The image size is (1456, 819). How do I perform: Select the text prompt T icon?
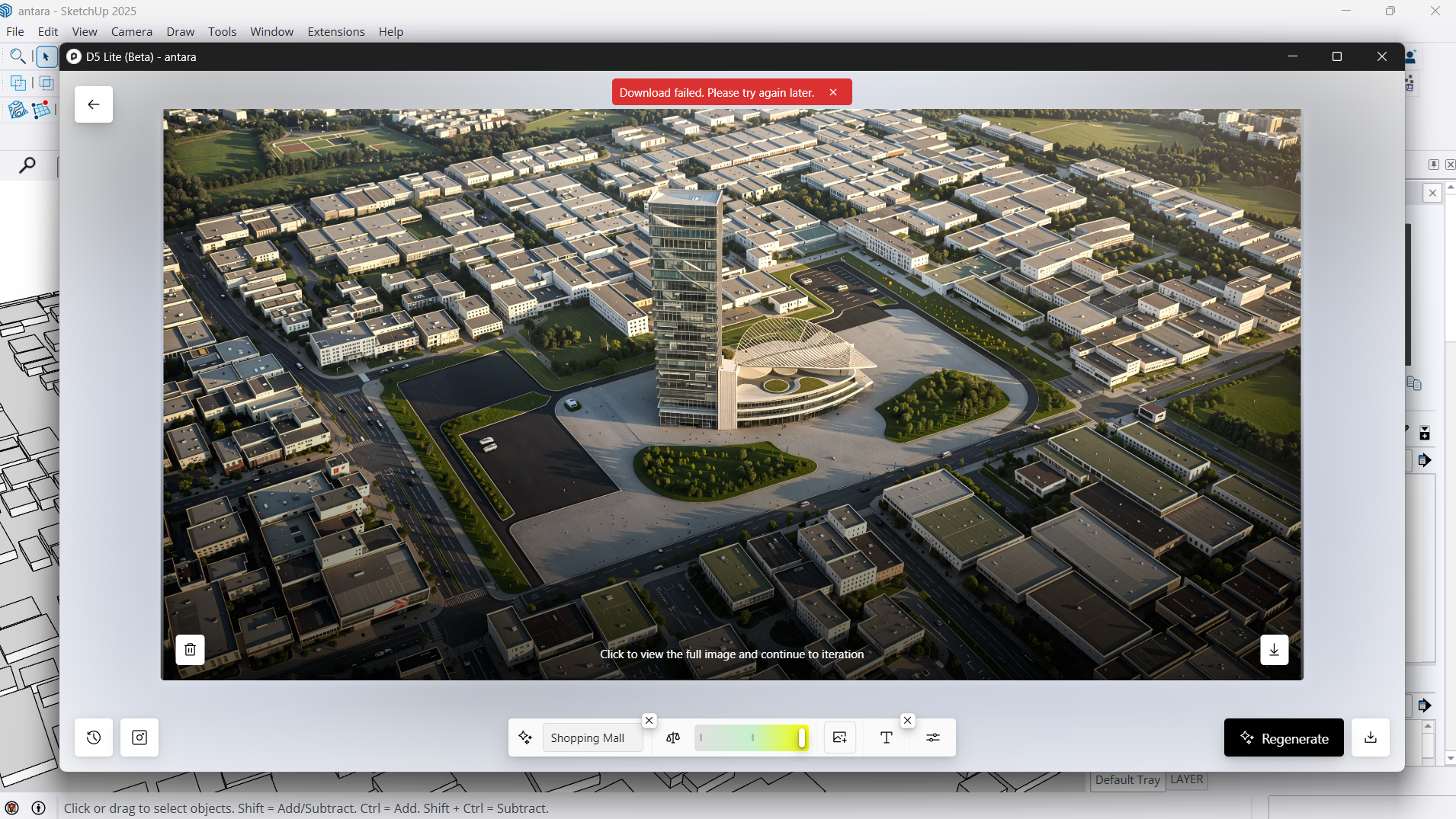tap(886, 737)
